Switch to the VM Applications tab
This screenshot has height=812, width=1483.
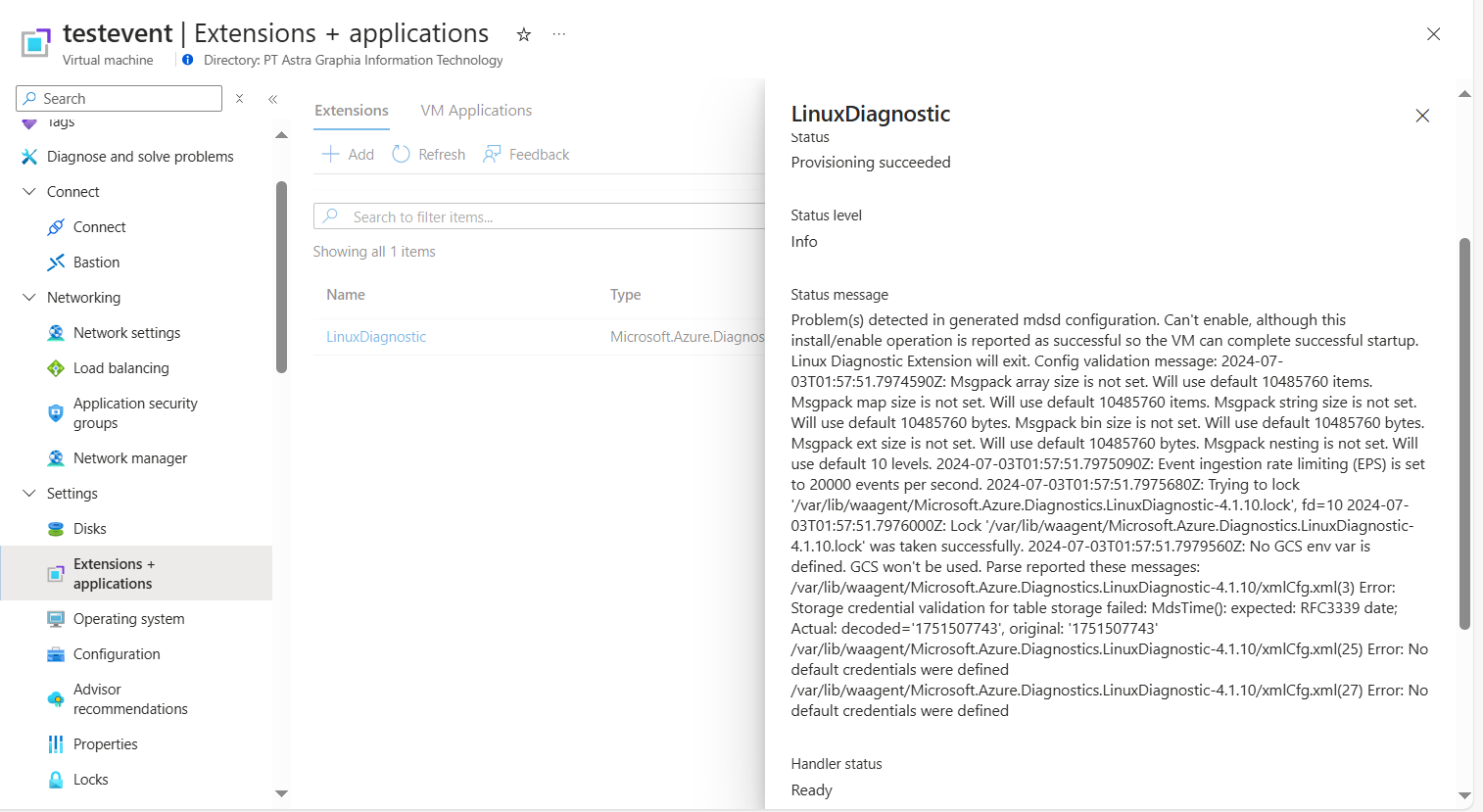476,110
